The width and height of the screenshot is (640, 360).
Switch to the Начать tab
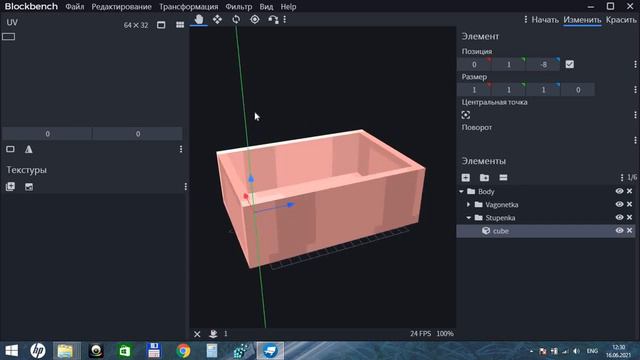(545, 20)
